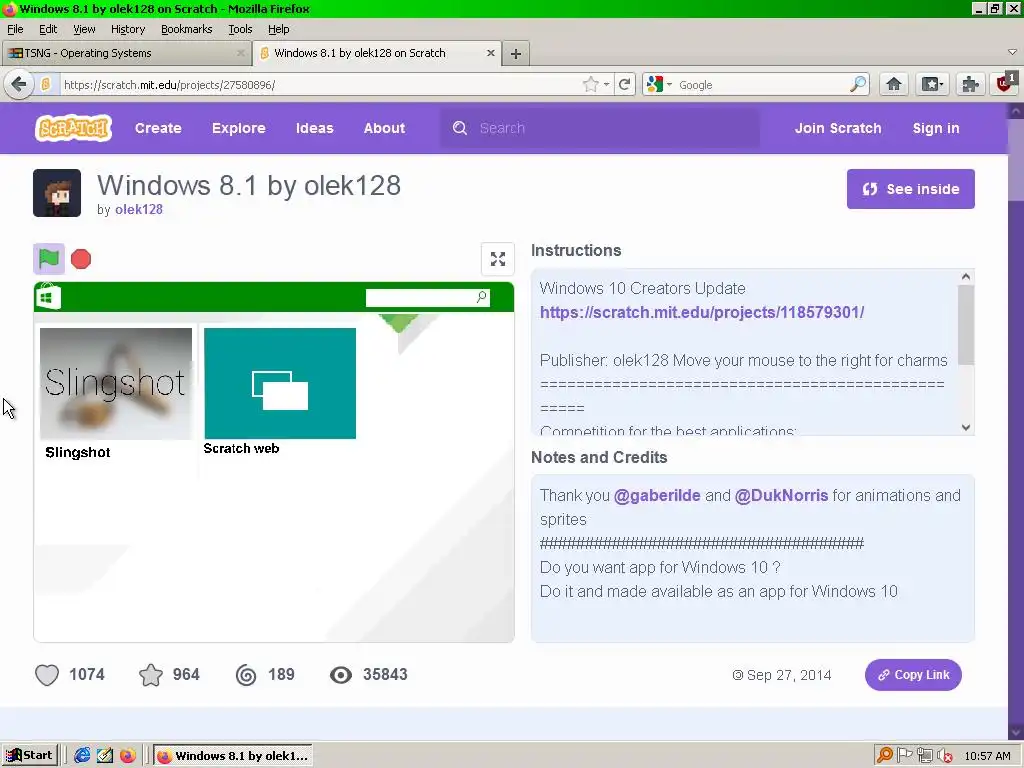Open Ideas in Scratch navigation
This screenshot has width=1024, height=768.
[x=314, y=128]
